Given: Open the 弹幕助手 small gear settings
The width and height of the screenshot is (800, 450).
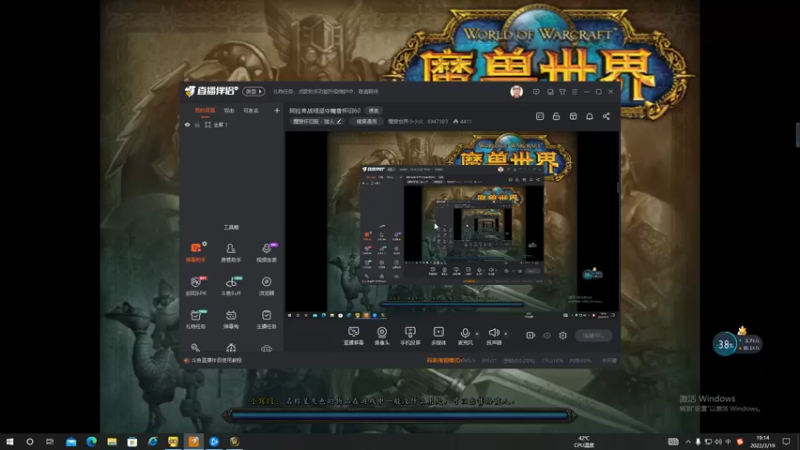Looking at the screenshot, I should (x=205, y=244).
